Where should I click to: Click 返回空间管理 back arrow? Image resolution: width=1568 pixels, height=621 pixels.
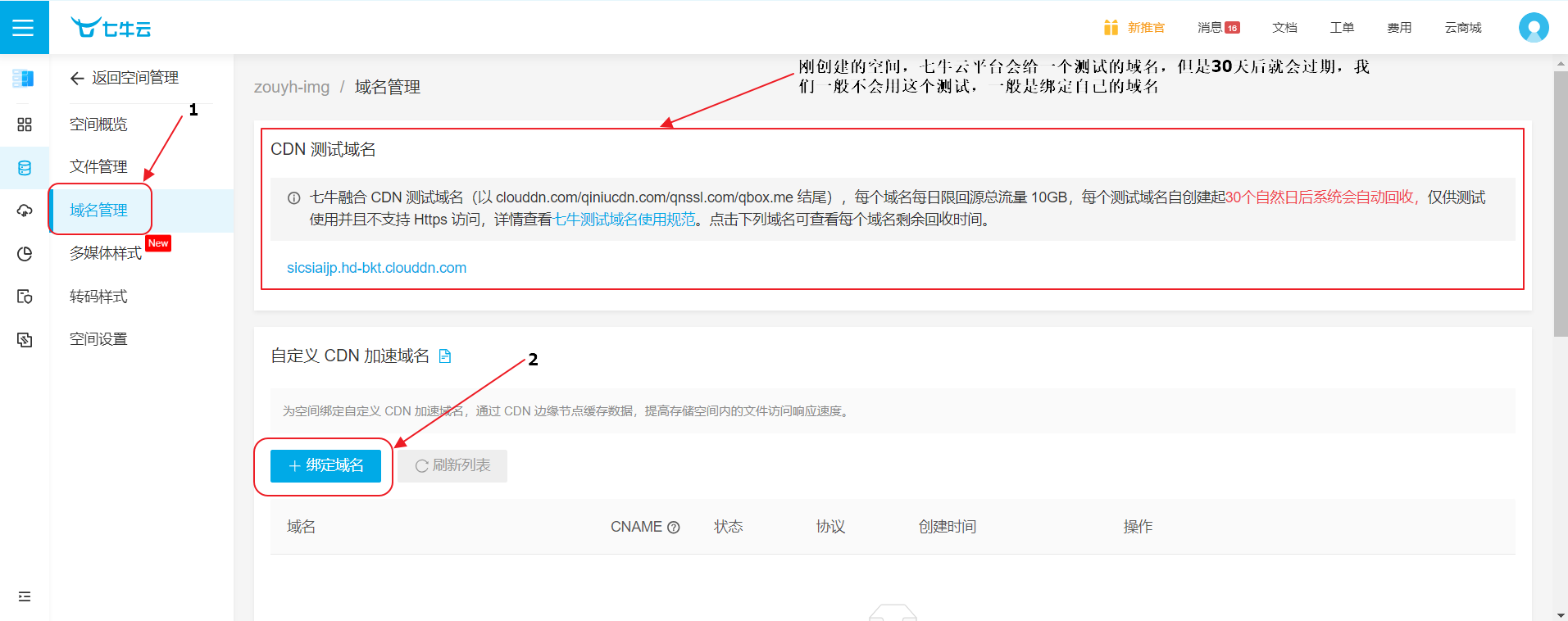(78, 79)
